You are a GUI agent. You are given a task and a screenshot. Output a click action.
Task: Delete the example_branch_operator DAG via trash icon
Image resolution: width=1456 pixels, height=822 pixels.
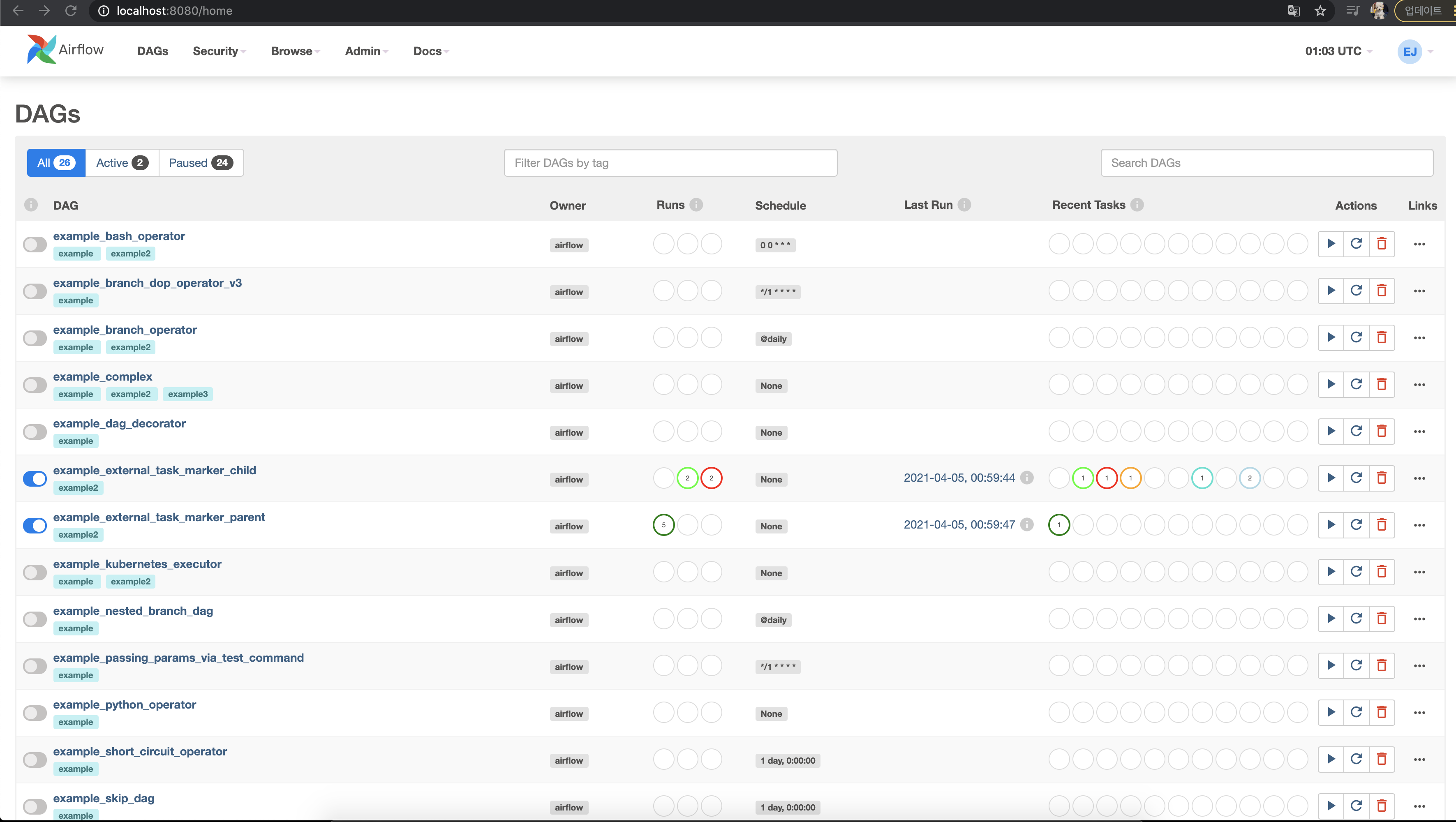(1381, 338)
